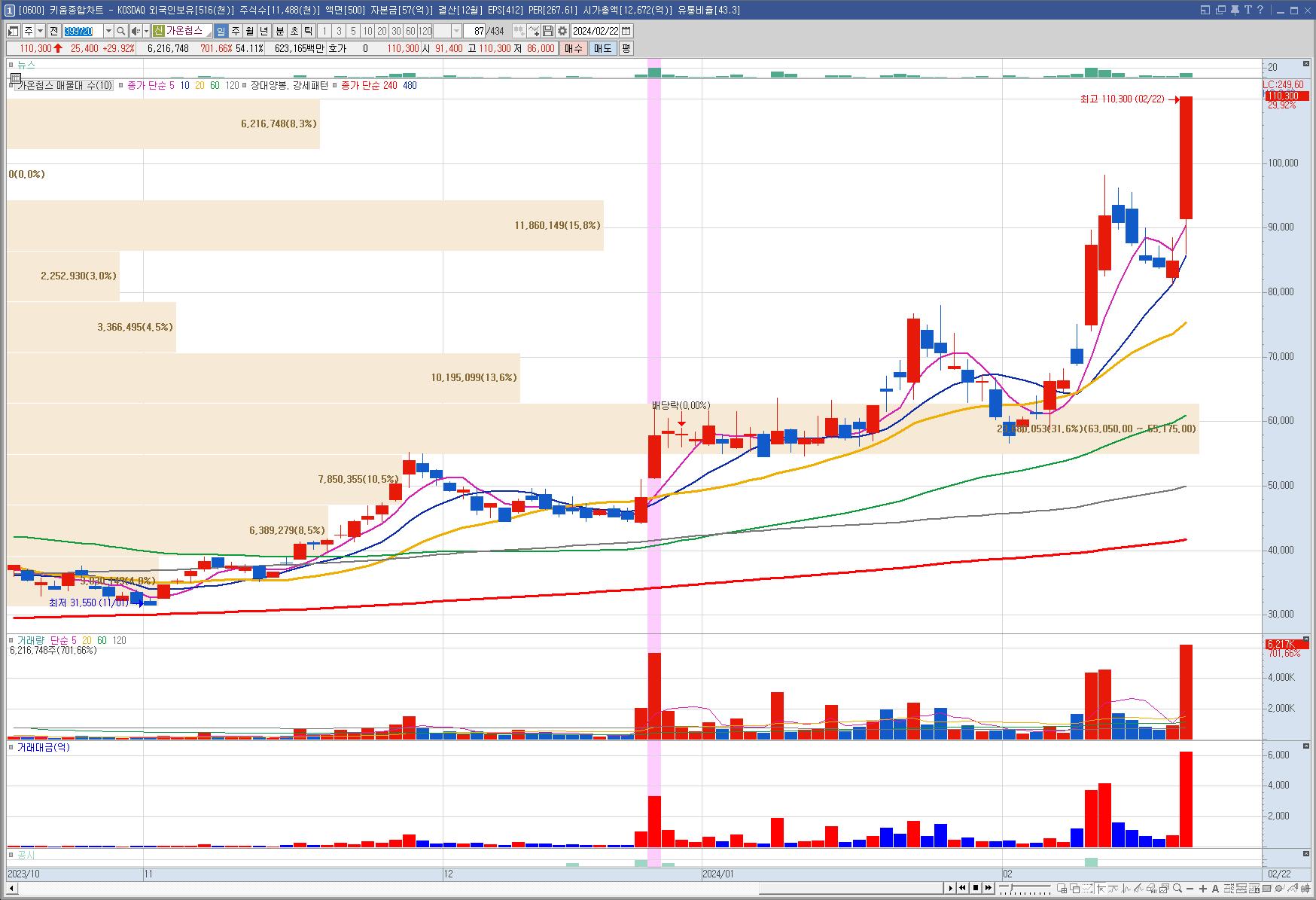Collapse the 거래대금 panel marker

tap(11, 747)
